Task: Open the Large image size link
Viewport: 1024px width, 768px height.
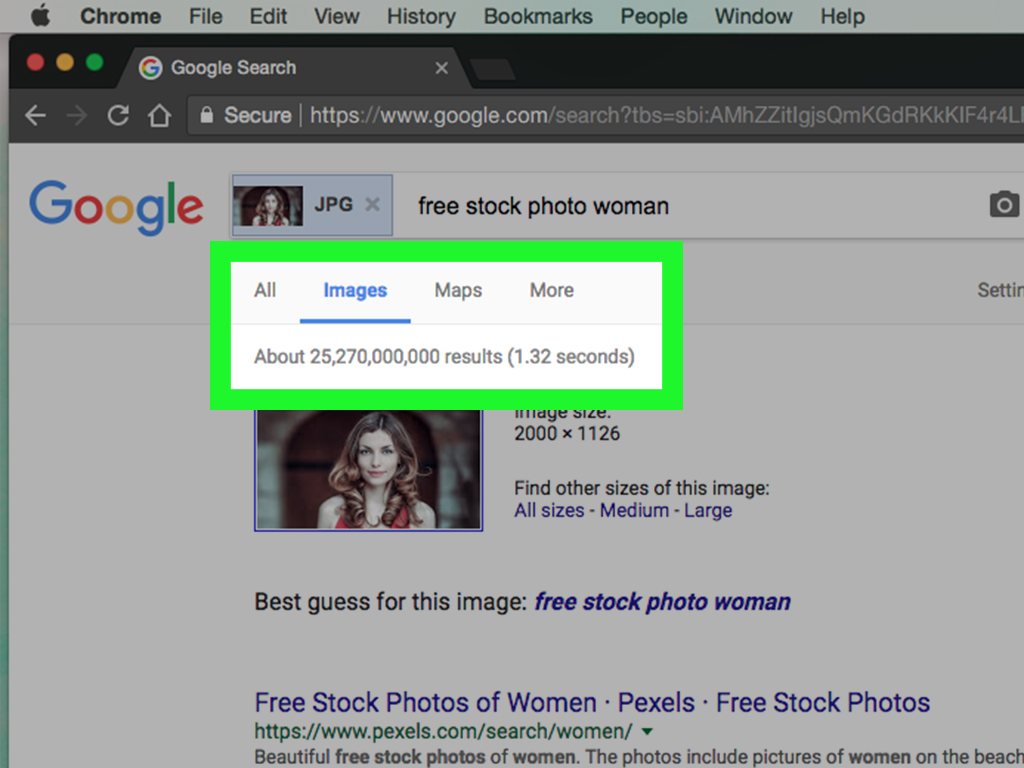Action: pos(707,511)
